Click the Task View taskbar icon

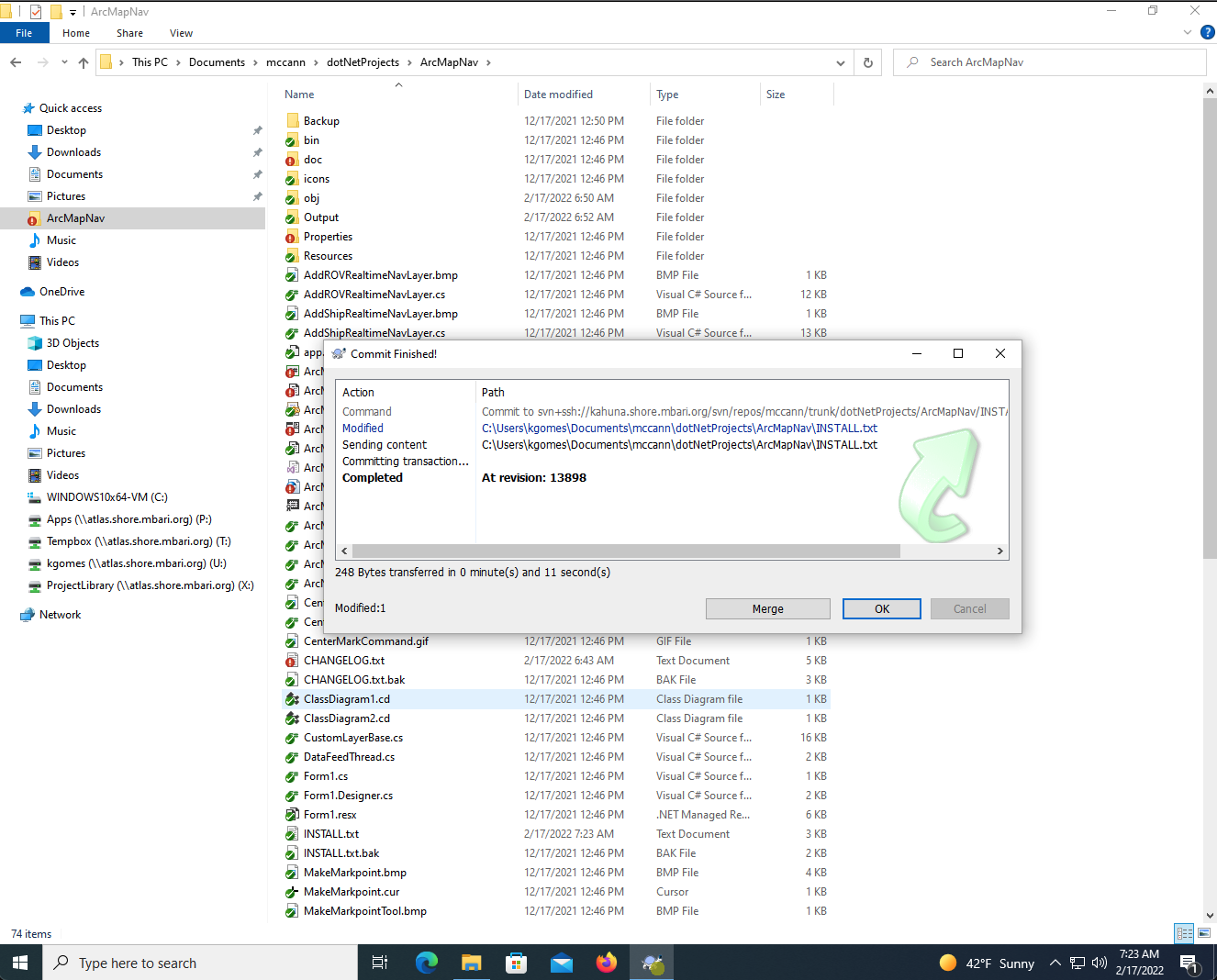[x=380, y=963]
